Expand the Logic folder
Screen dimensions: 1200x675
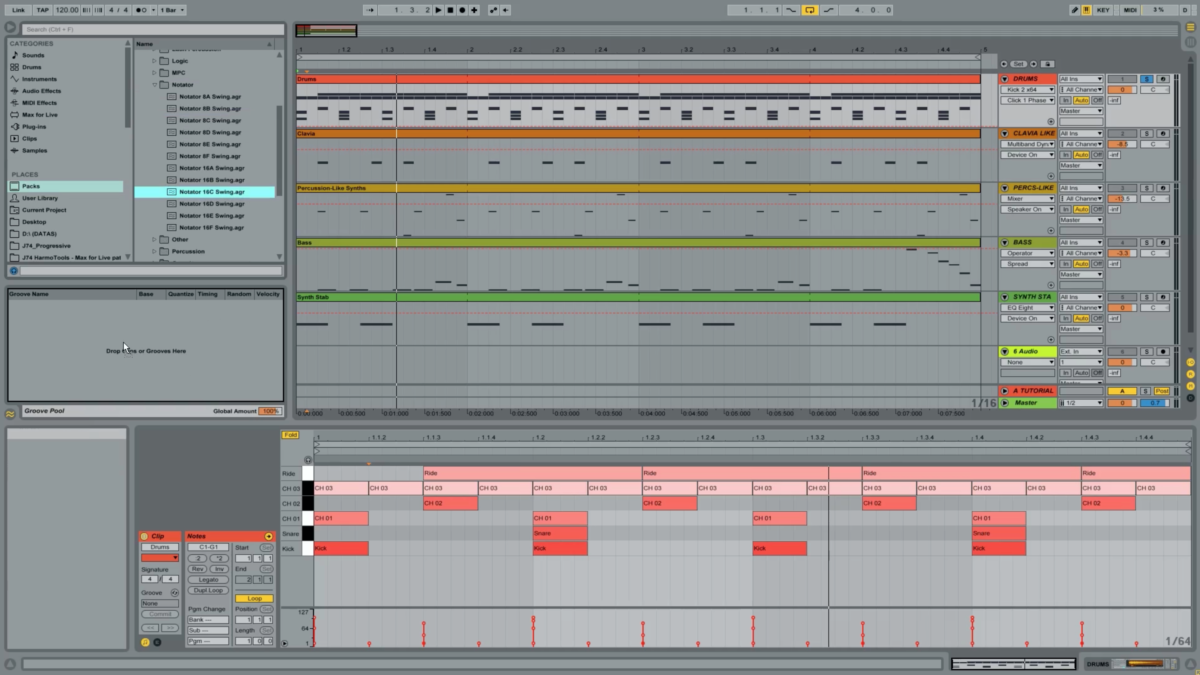click(x=155, y=61)
